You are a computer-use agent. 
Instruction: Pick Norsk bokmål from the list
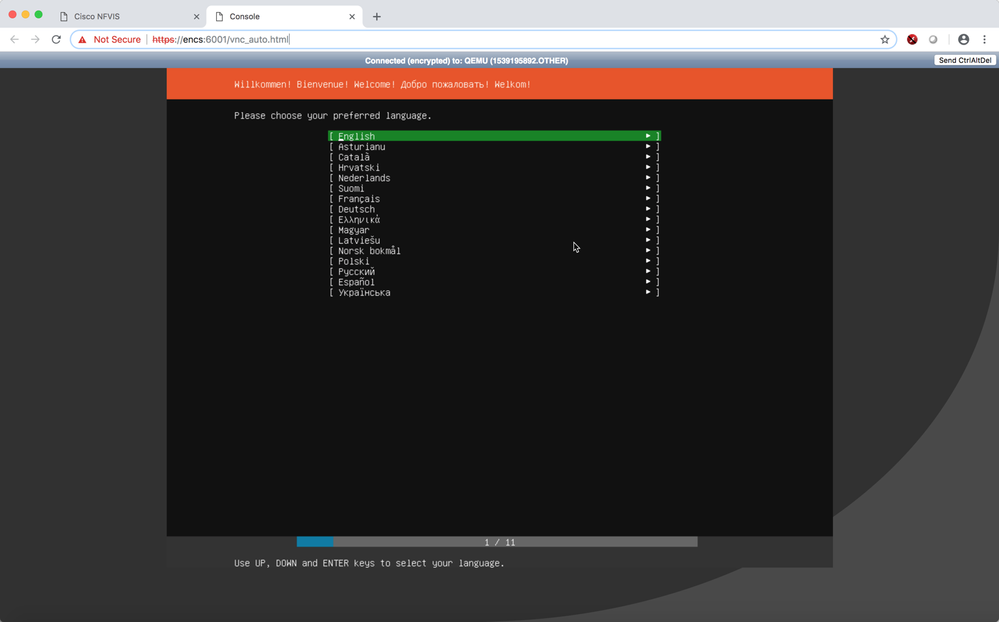[494, 250]
